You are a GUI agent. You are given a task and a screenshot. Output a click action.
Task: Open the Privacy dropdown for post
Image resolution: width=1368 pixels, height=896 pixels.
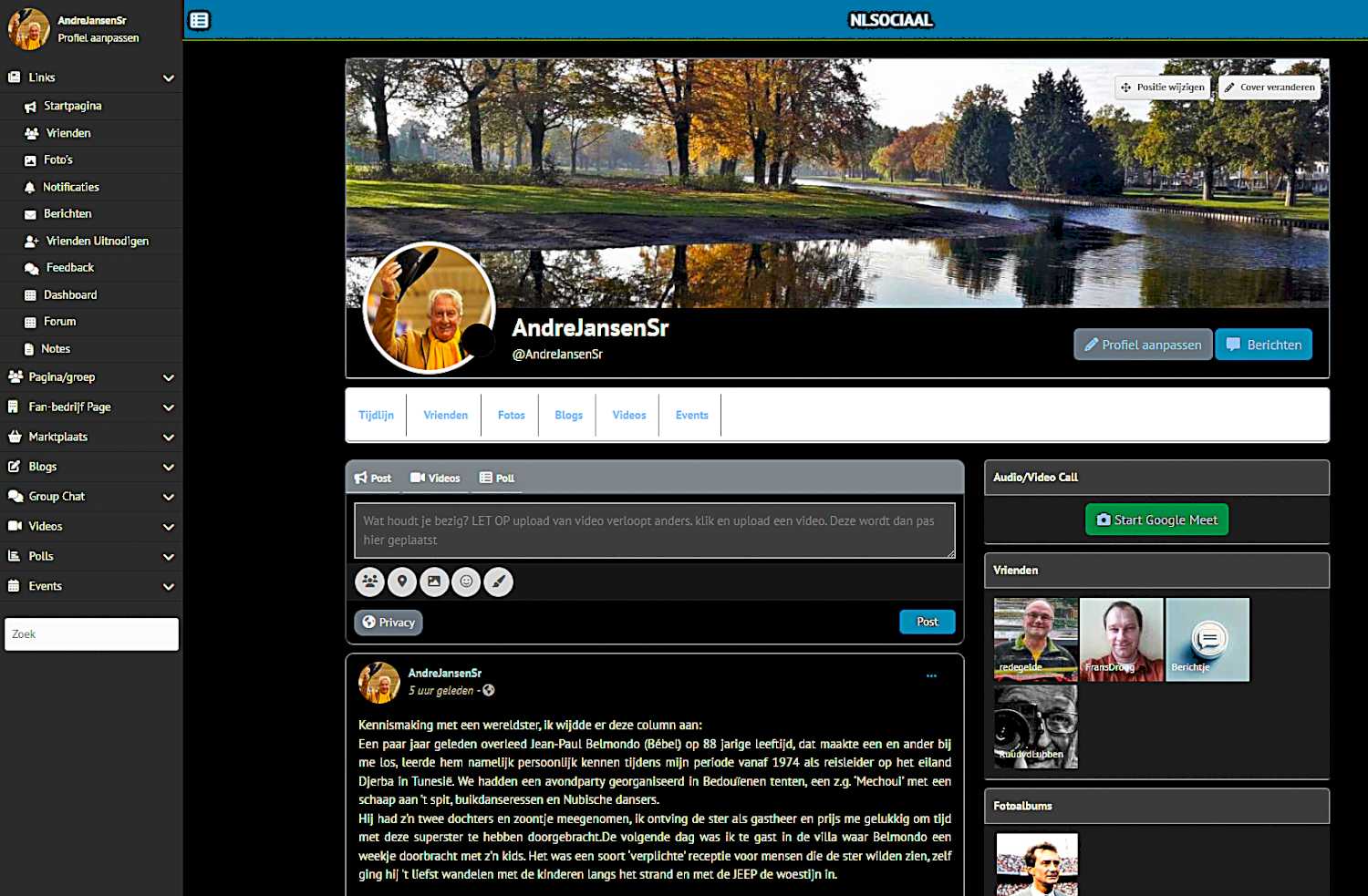click(389, 623)
